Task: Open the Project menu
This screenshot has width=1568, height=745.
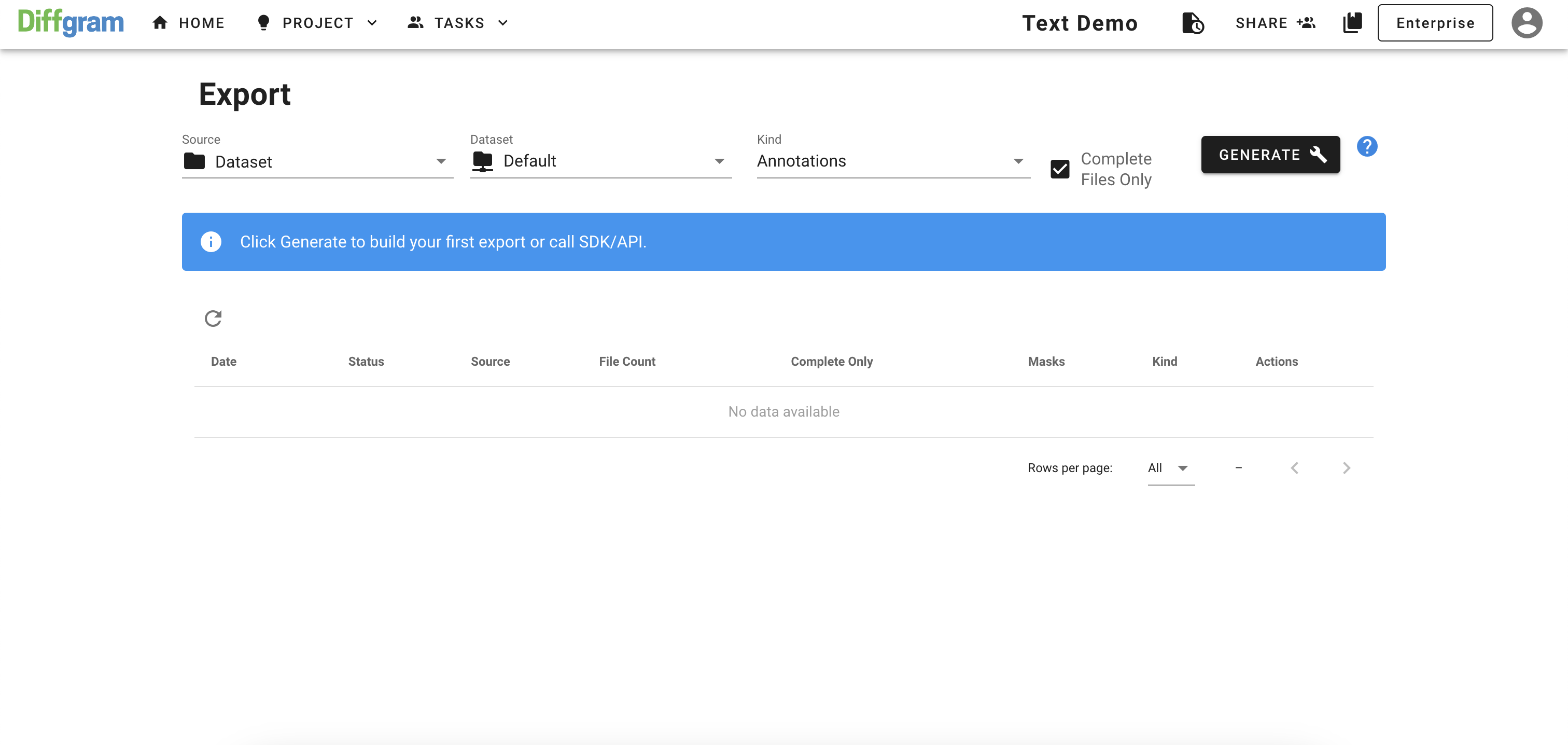Action: click(317, 23)
